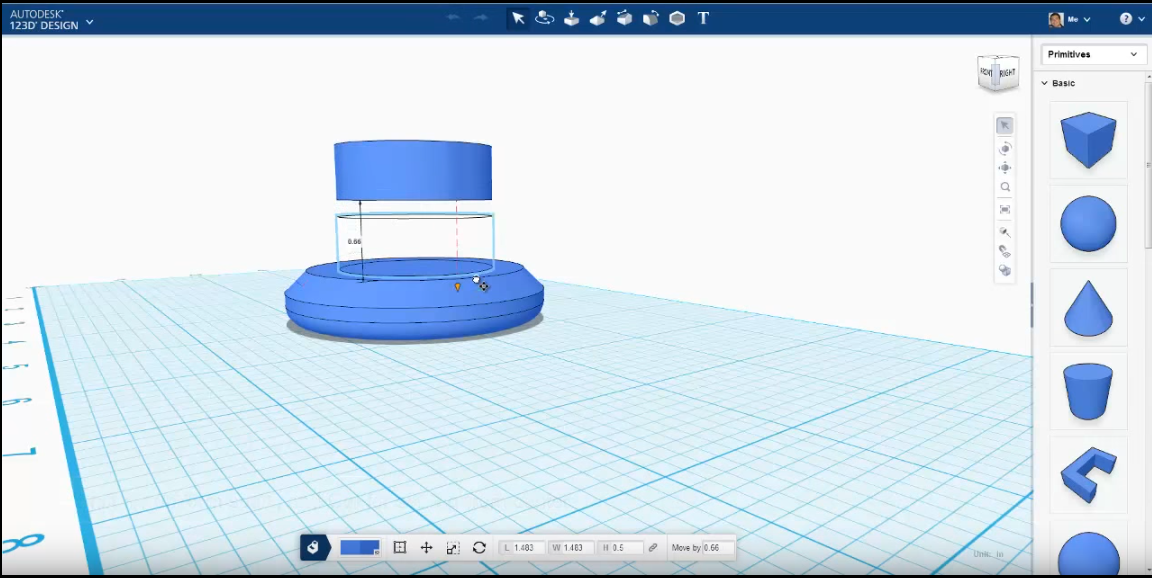Pick the tapered Cylinder primitive thumbnail
The image size is (1152, 578).
pos(1088,391)
